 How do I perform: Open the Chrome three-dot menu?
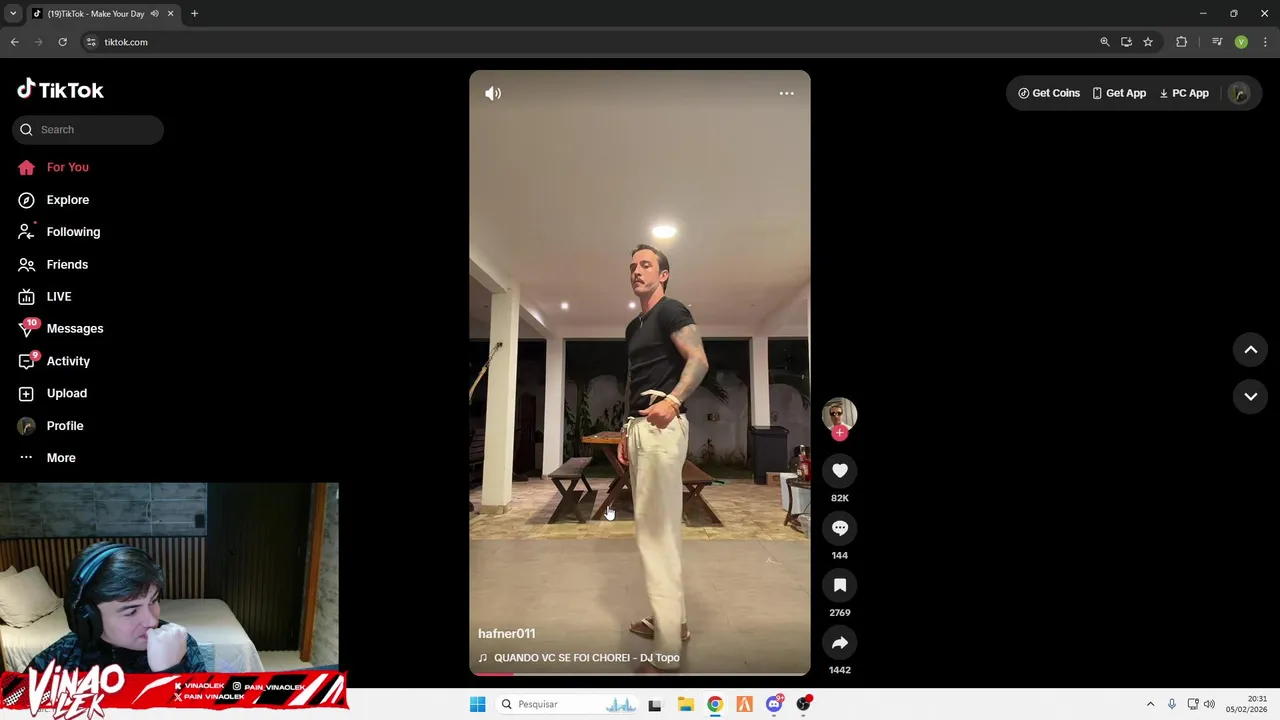coord(1265,42)
